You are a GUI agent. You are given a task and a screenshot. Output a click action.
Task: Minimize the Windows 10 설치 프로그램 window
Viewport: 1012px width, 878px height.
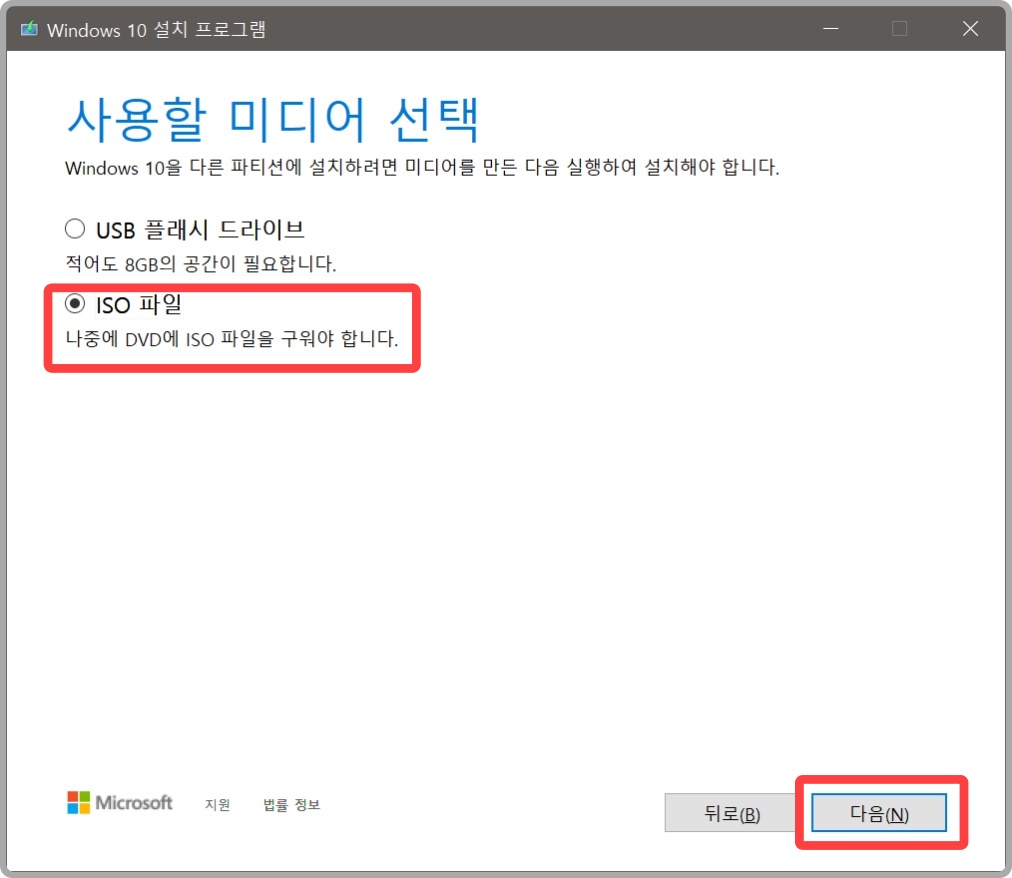click(830, 29)
